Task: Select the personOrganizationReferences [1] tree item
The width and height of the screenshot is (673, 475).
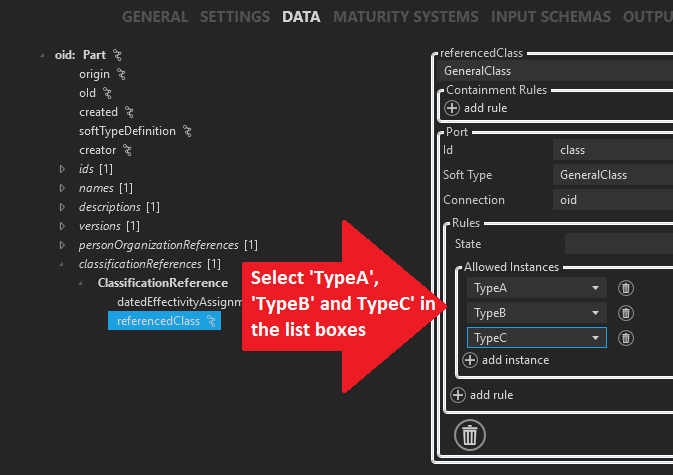Action: click(x=168, y=245)
